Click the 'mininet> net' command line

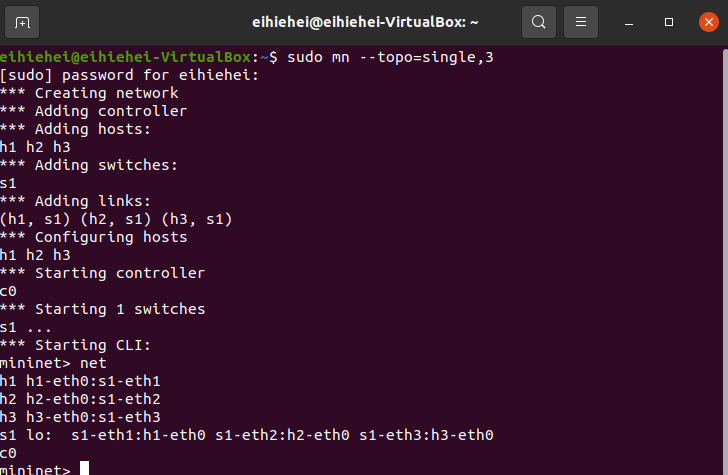coord(53,363)
